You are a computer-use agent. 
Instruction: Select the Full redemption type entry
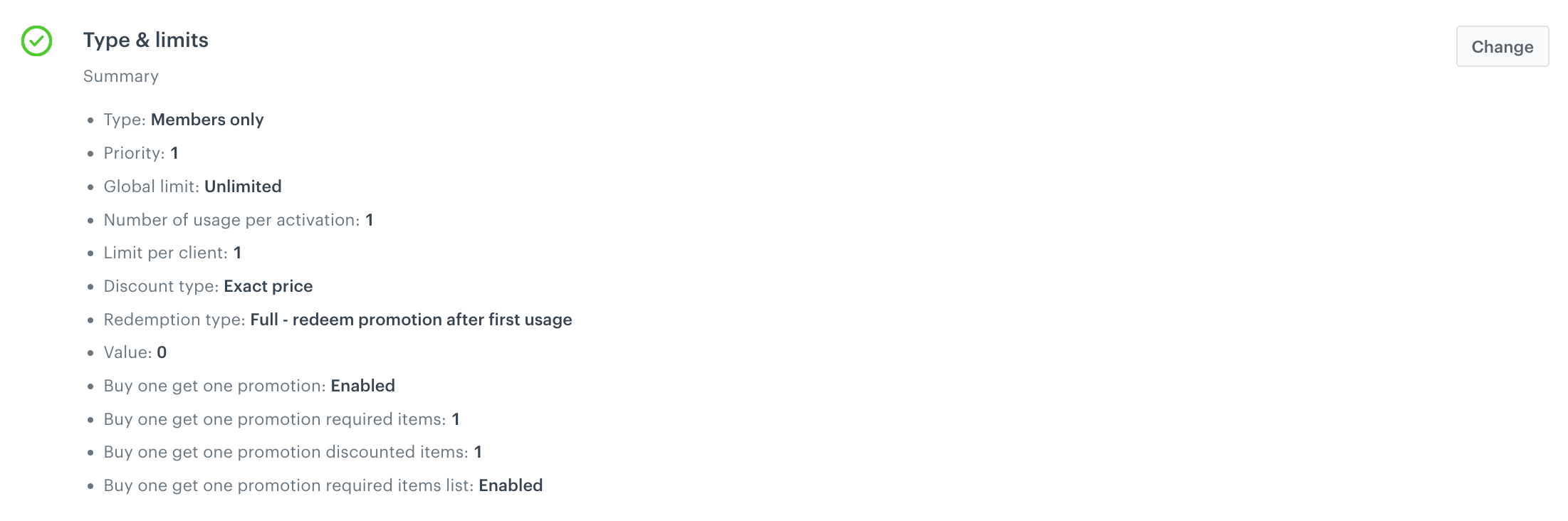tap(412, 320)
